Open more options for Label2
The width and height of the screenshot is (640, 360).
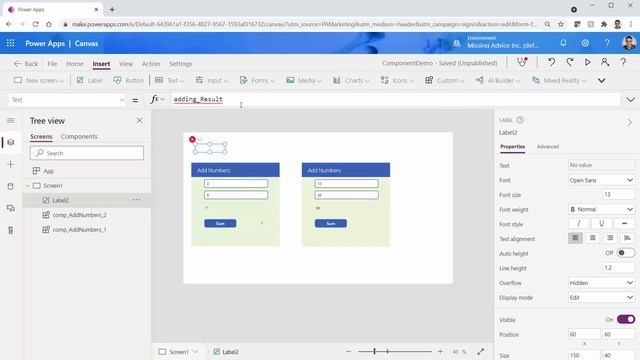[136, 200]
